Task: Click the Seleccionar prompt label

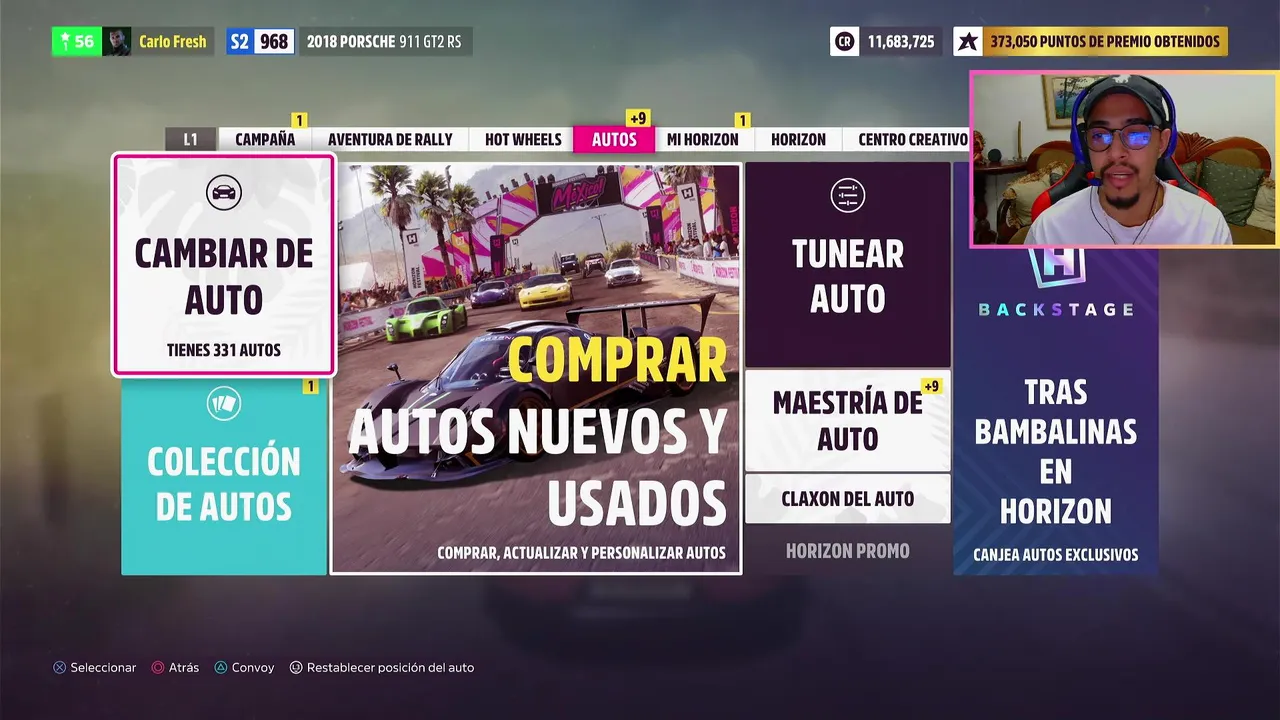Action: point(103,667)
